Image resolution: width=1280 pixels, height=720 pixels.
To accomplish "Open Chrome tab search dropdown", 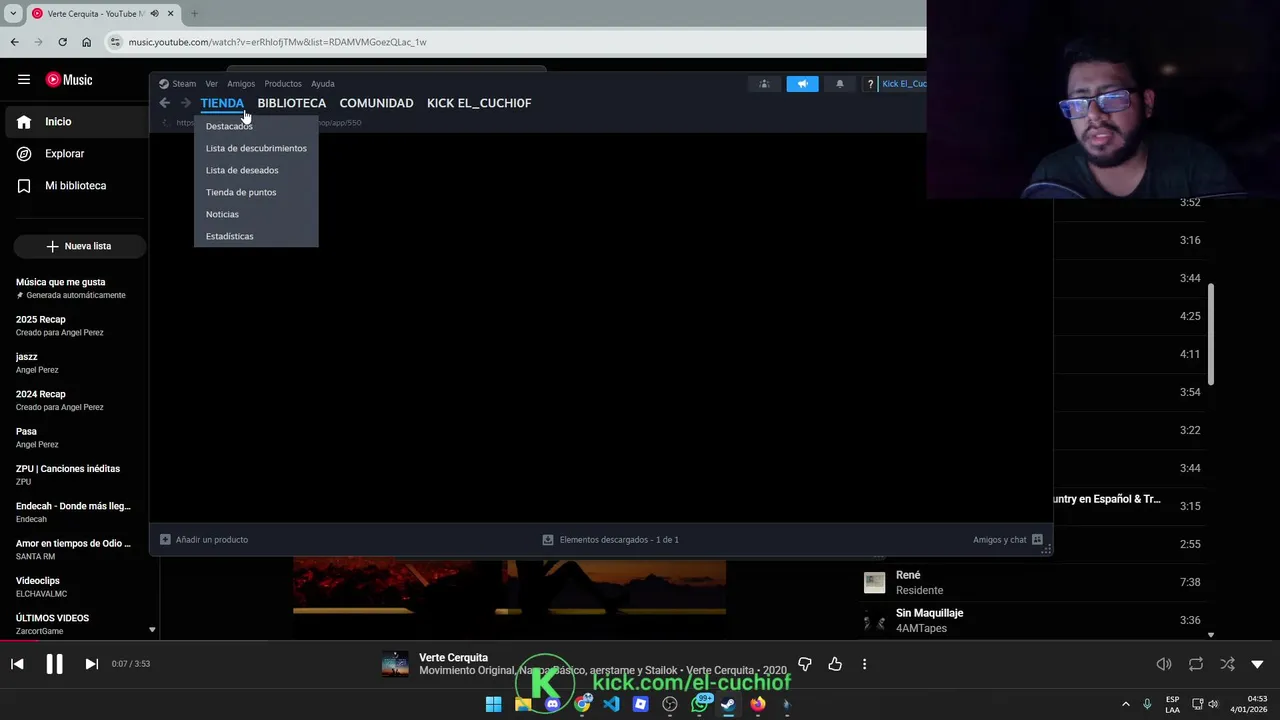I will tap(13, 14).
